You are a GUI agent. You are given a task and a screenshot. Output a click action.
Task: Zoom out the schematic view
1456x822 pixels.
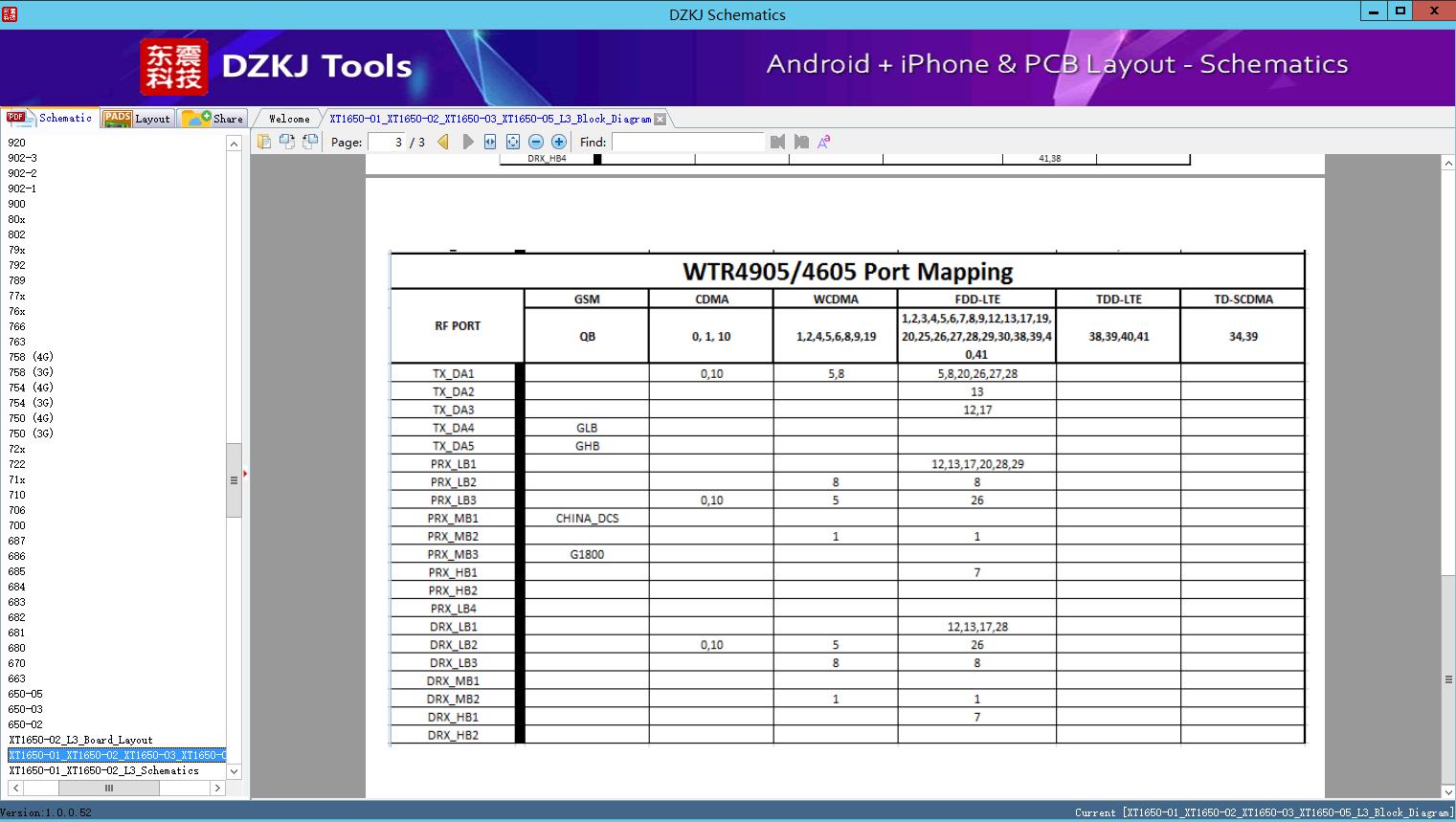click(x=536, y=142)
